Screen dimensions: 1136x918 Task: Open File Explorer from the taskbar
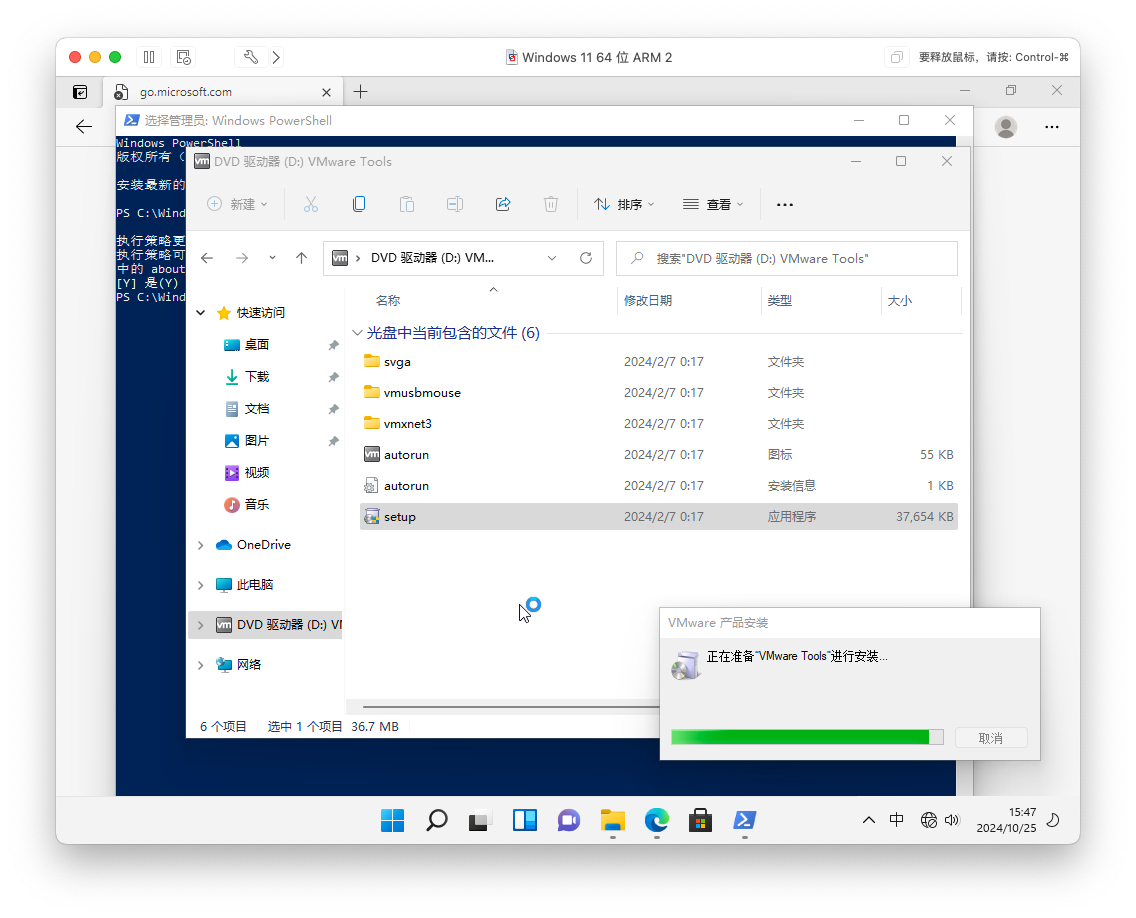tap(613, 820)
